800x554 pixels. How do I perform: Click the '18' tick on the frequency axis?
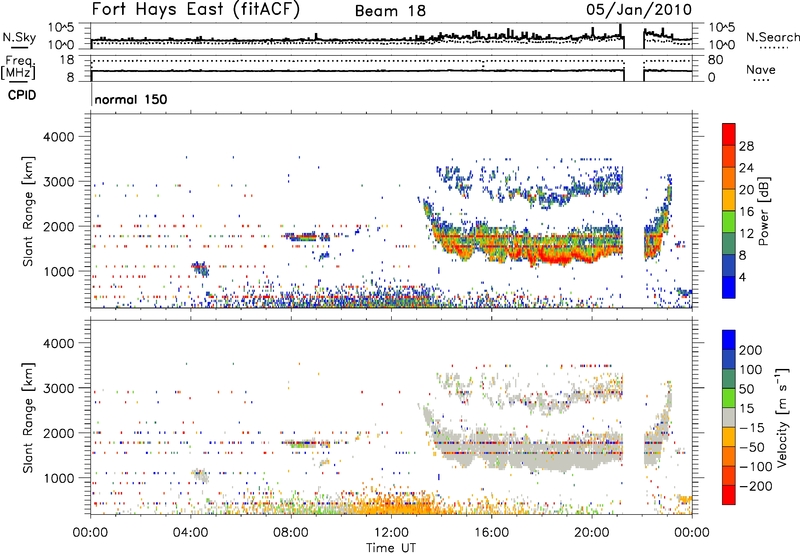point(67,60)
